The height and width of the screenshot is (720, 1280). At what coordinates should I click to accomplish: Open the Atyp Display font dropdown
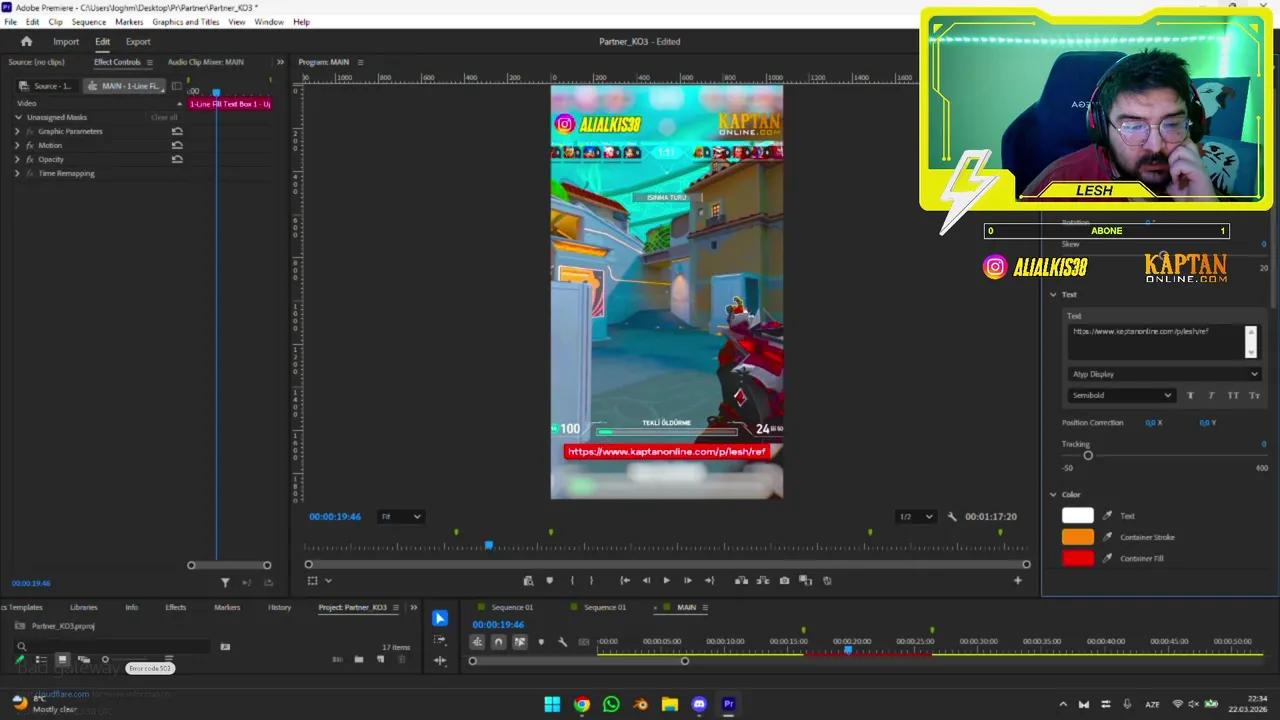1165,374
